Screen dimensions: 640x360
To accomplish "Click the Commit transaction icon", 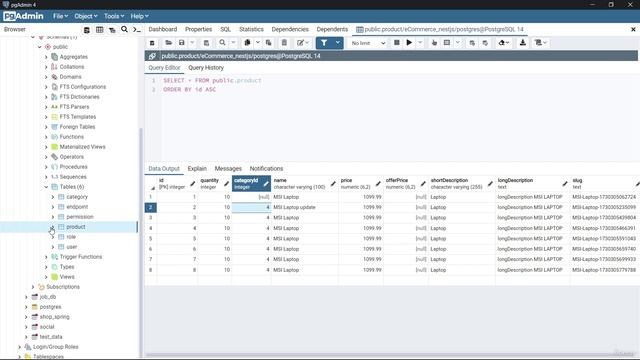I will pos(472,43).
